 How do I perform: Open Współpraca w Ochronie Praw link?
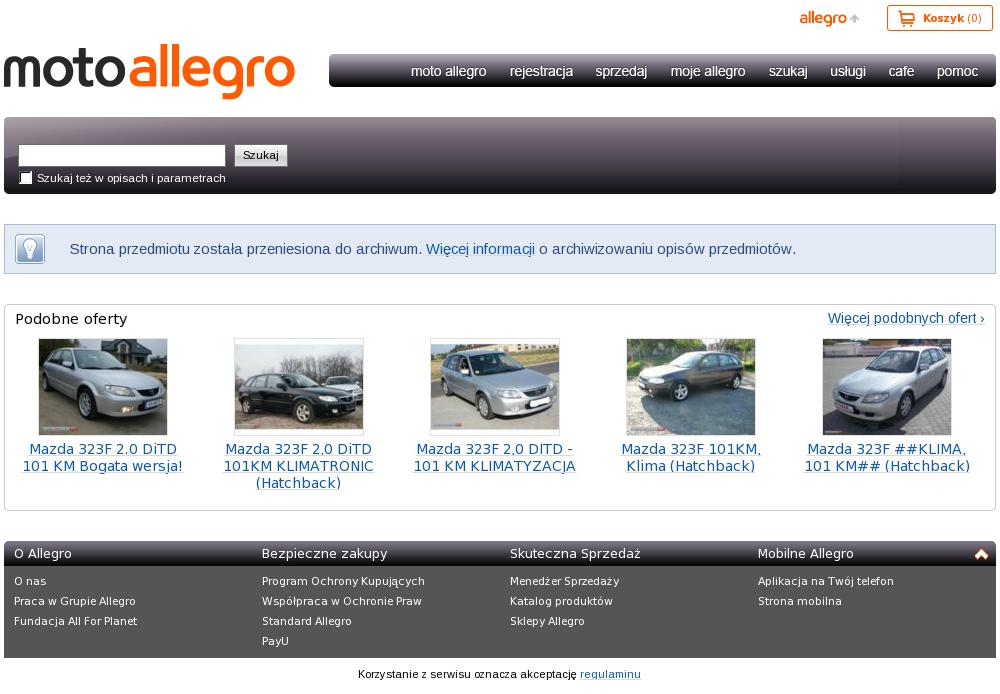(342, 602)
